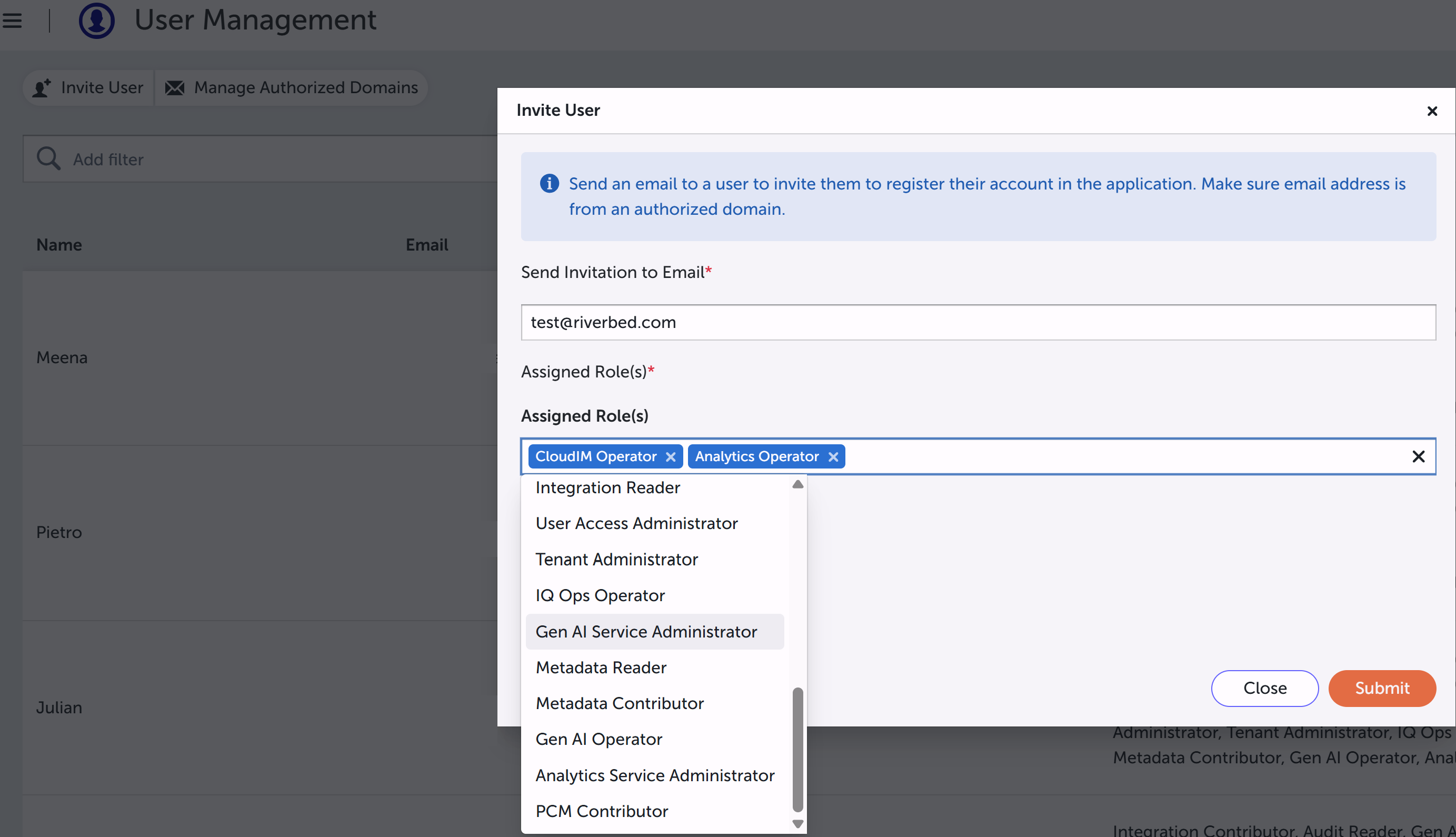This screenshot has height=837, width=1456.
Task: Click the User Management profile icon
Action: pos(96,20)
